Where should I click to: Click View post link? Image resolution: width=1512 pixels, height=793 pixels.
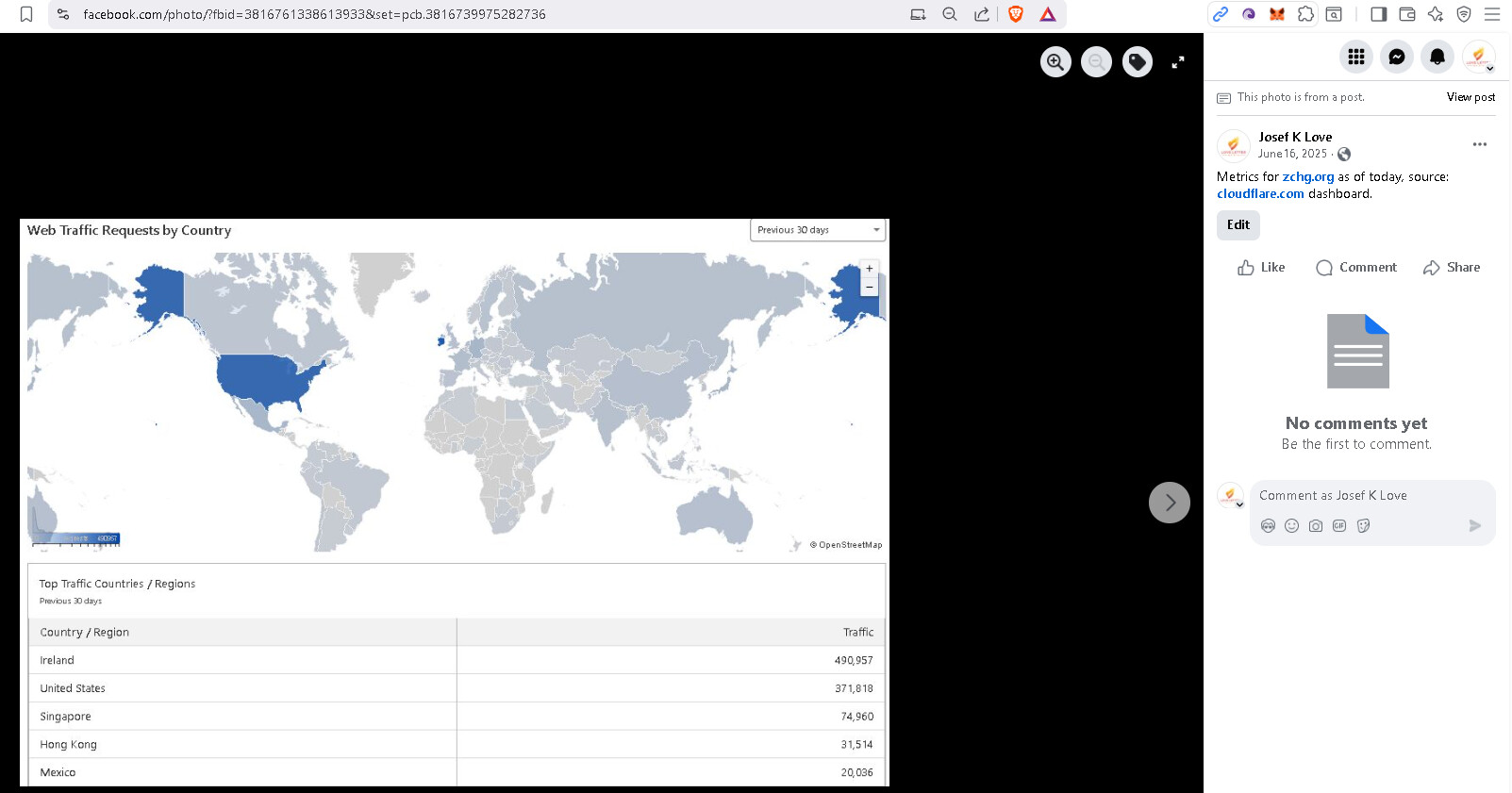(x=1470, y=97)
